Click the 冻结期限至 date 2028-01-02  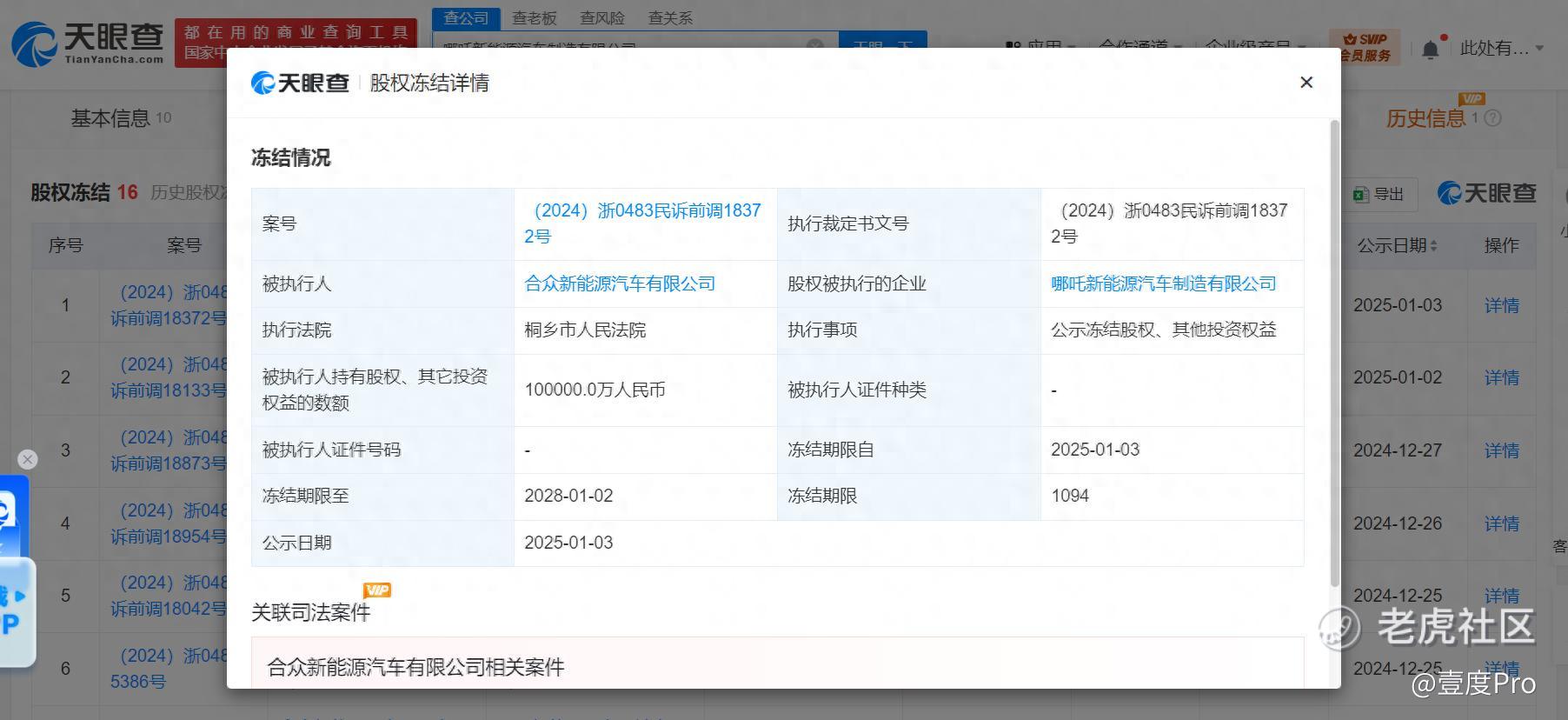pos(568,496)
